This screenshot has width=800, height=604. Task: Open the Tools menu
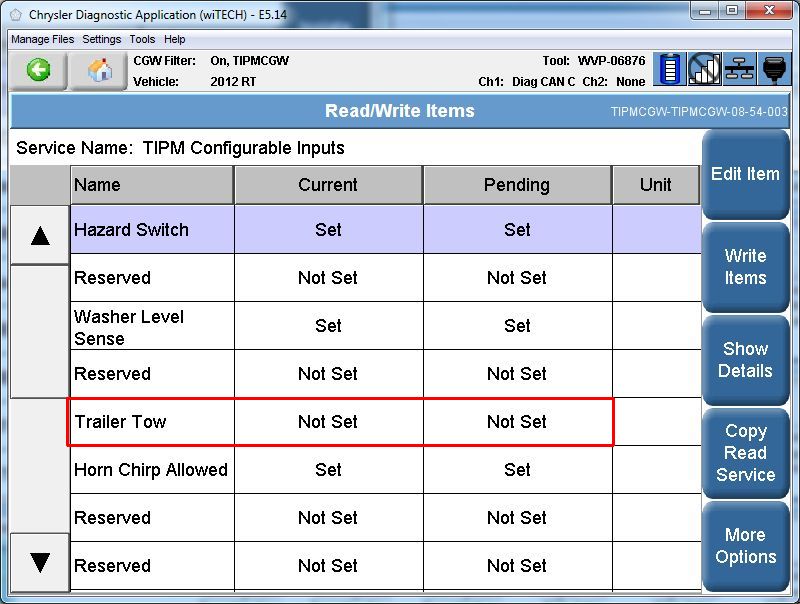coord(142,39)
